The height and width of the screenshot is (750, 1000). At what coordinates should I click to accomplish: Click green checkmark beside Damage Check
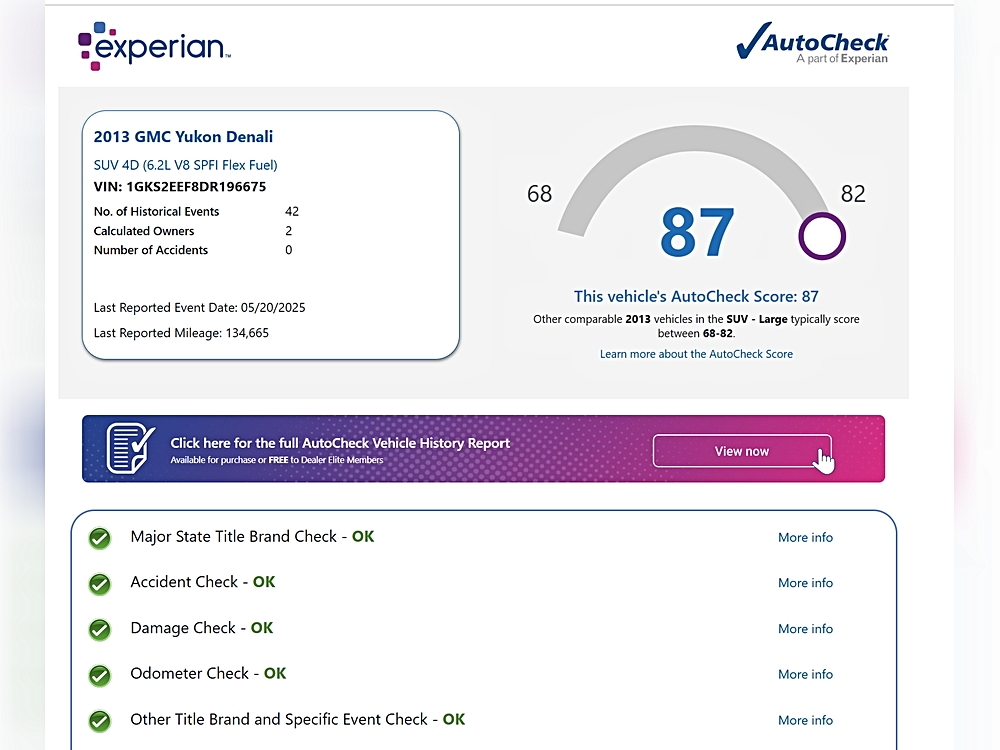(100, 629)
